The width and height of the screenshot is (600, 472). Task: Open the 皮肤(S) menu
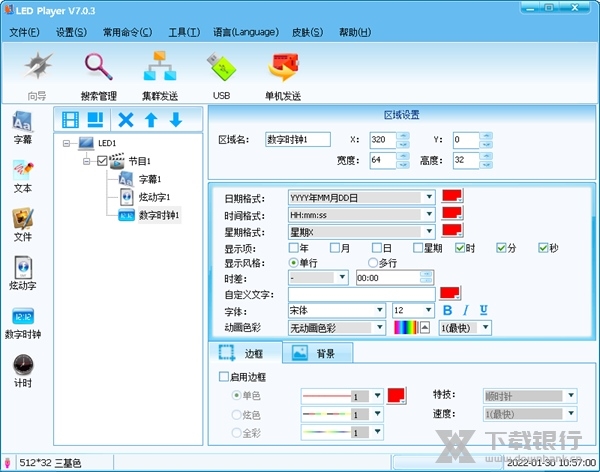click(x=307, y=33)
